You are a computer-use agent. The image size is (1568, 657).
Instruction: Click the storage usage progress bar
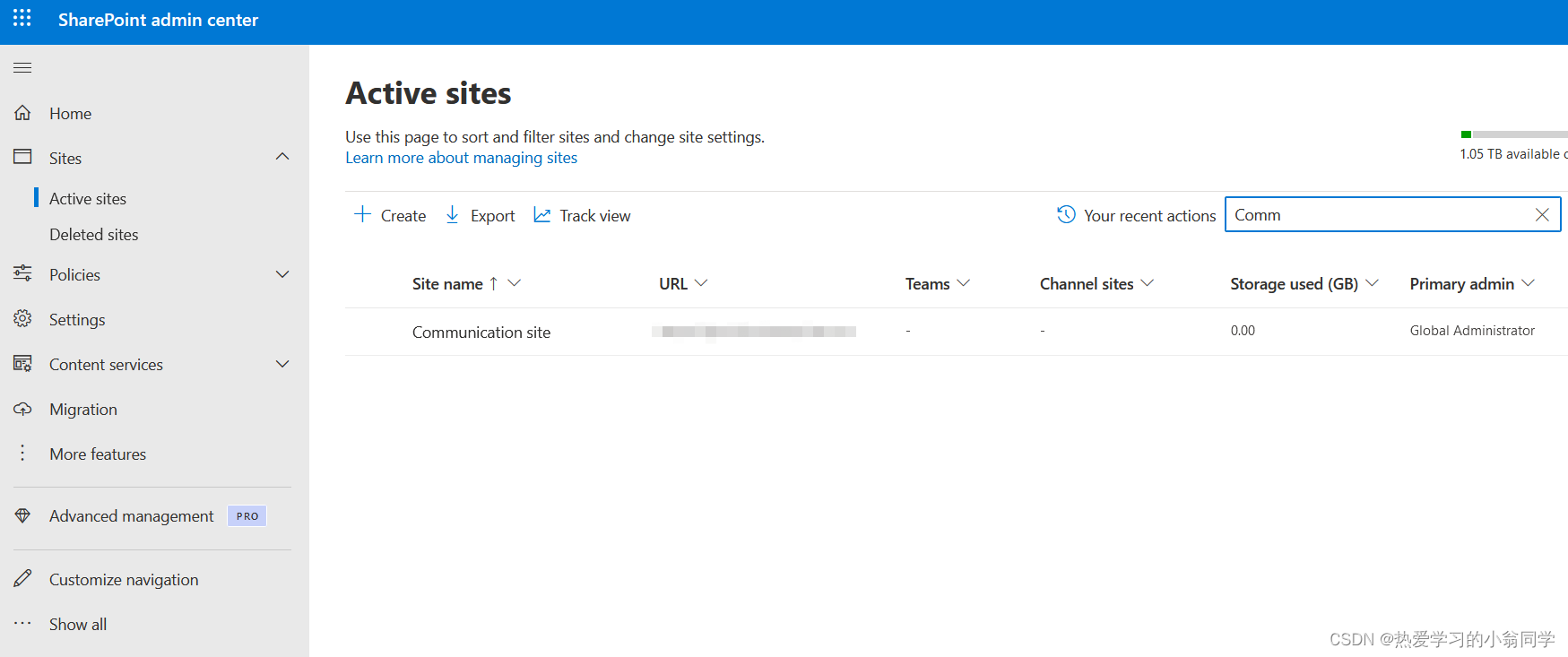pos(1514,134)
